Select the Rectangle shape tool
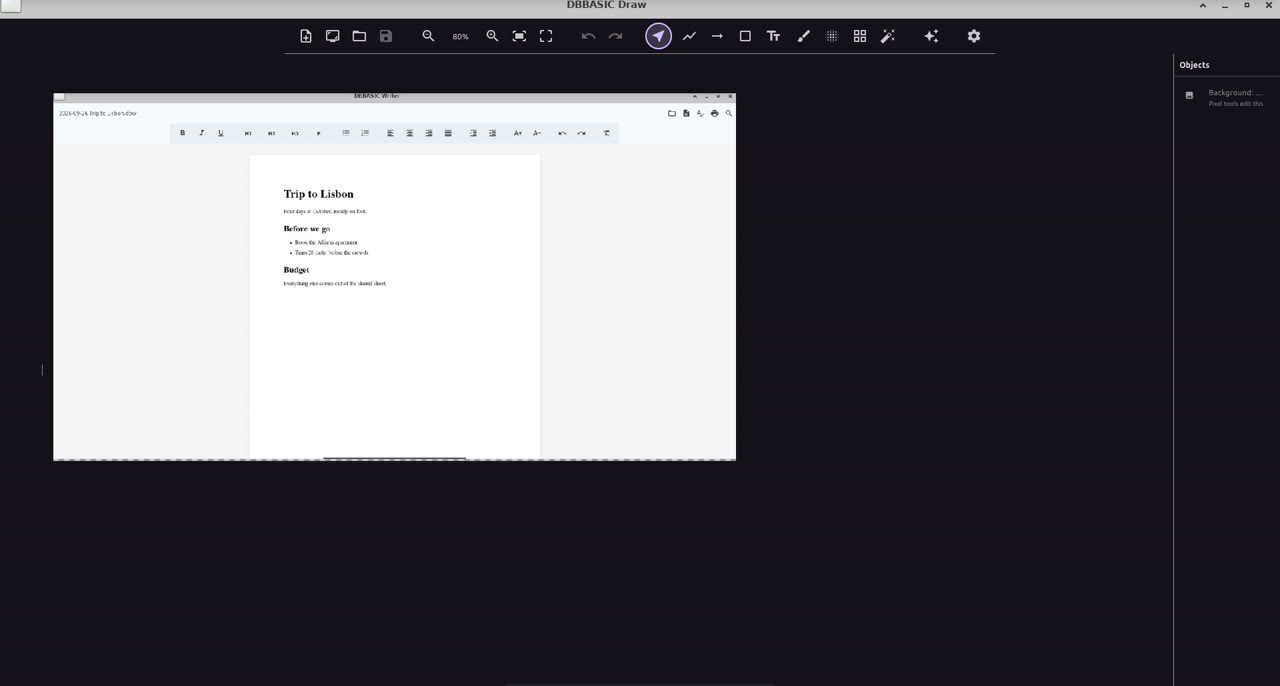 click(x=745, y=36)
